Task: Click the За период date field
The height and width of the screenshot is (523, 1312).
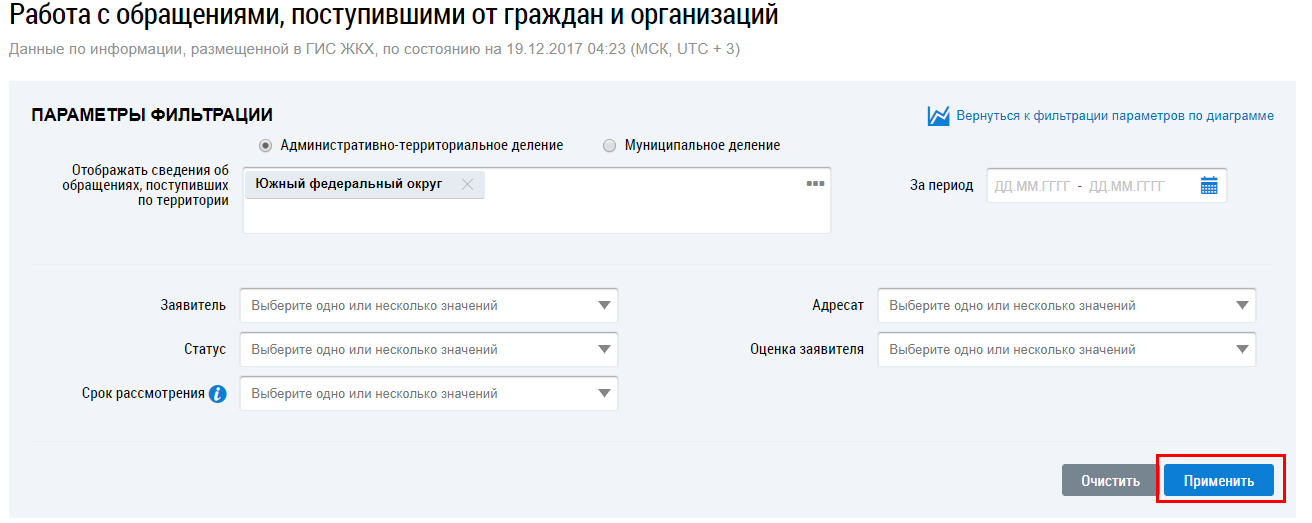Action: [1090, 186]
